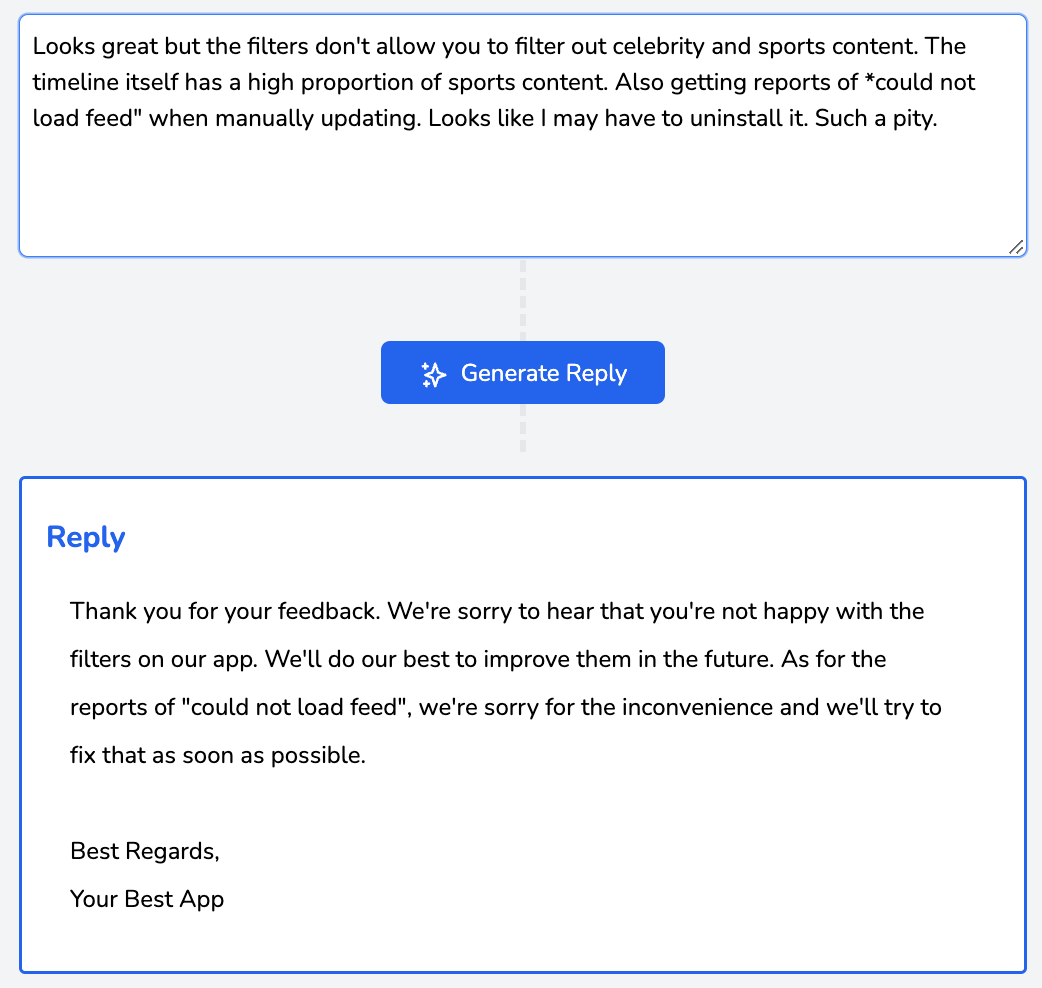Click the blue Reply heading
The image size is (1042, 988).
click(x=85, y=537)
